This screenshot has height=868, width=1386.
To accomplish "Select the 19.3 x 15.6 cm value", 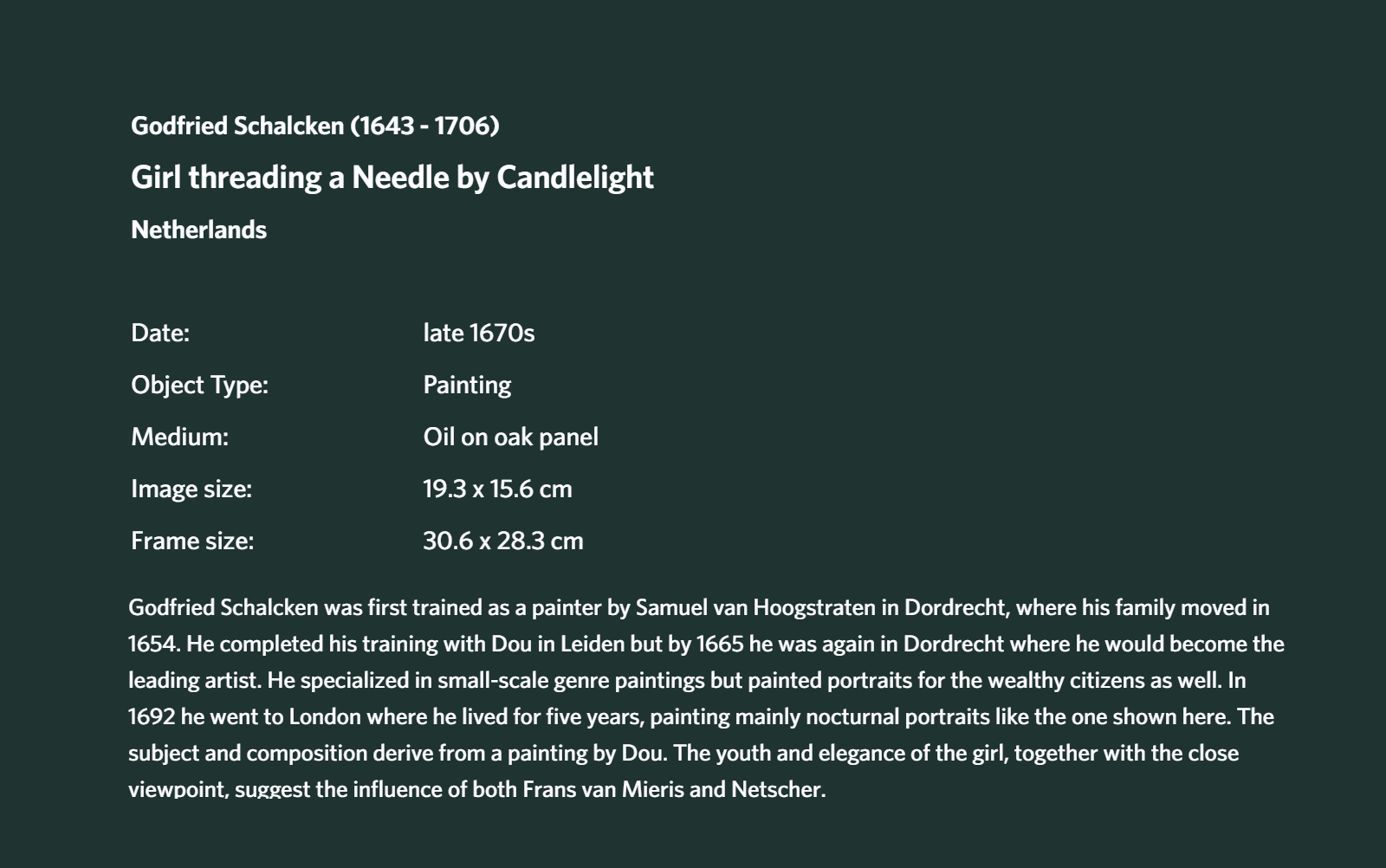I will pos(497,489).
